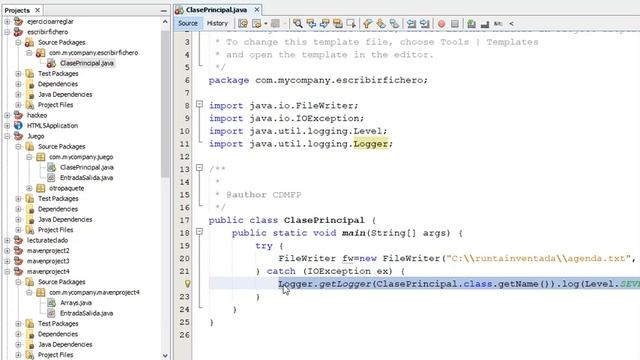Toggle Bookmark on current line
This screenshot has width=640, height=360.
pyautogui.click(x=394, y=24)
